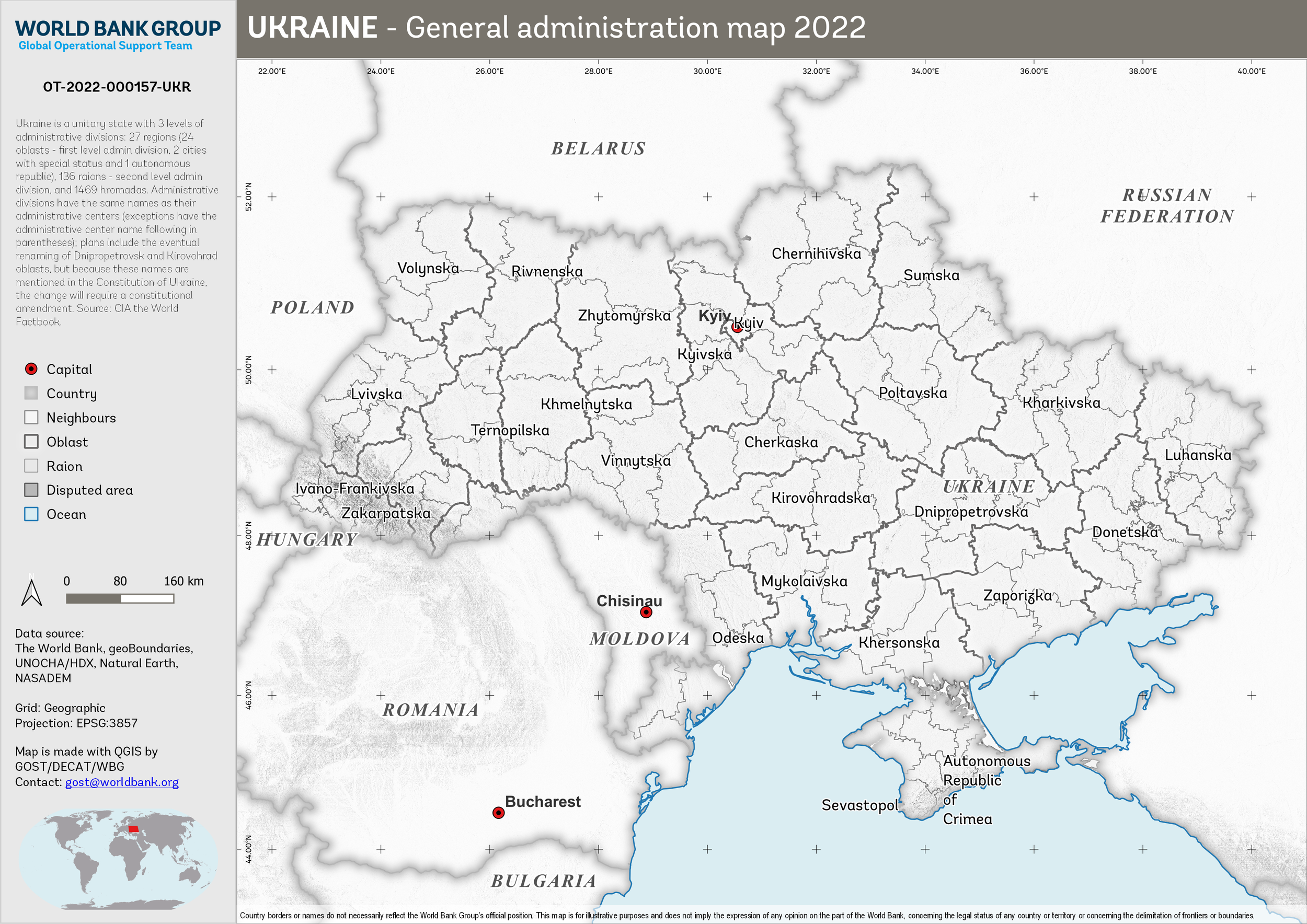Viewport: 1307px width, 924px height.
Task: Click the world locator inset map
Action: pyautogui.click(x=118, y=859)
